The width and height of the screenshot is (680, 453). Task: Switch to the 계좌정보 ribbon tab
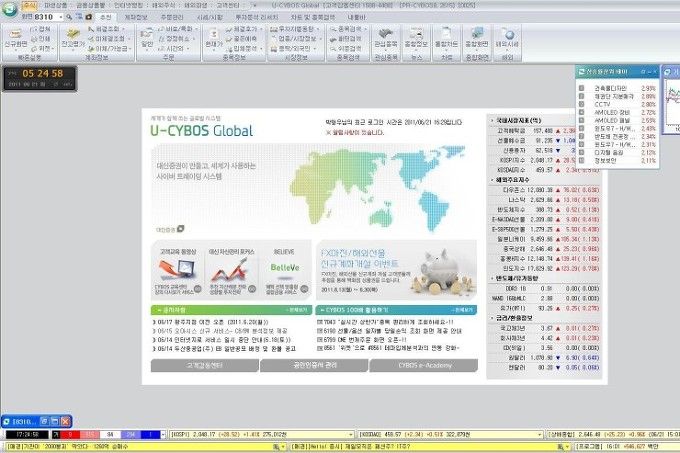pos(136,17)
